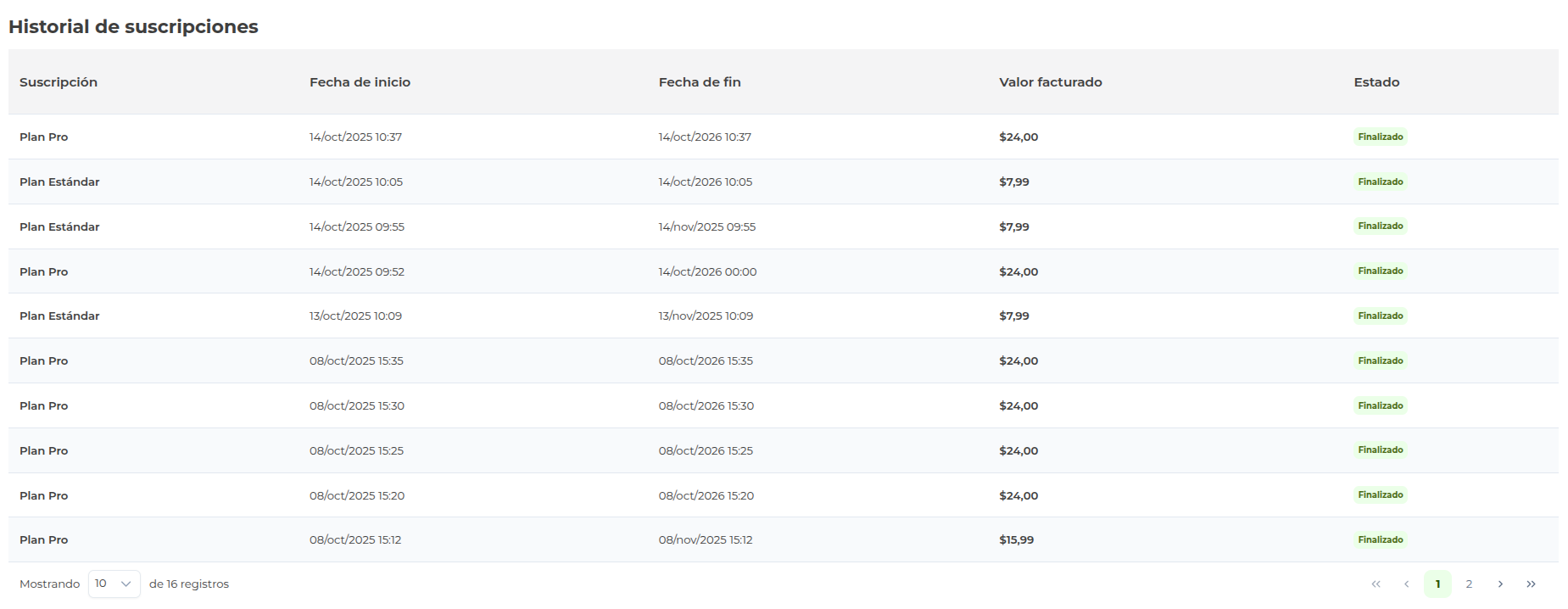Go to first page of records
The height and width of the screenshot is (609, 1568).
(x=1375, y=584)
